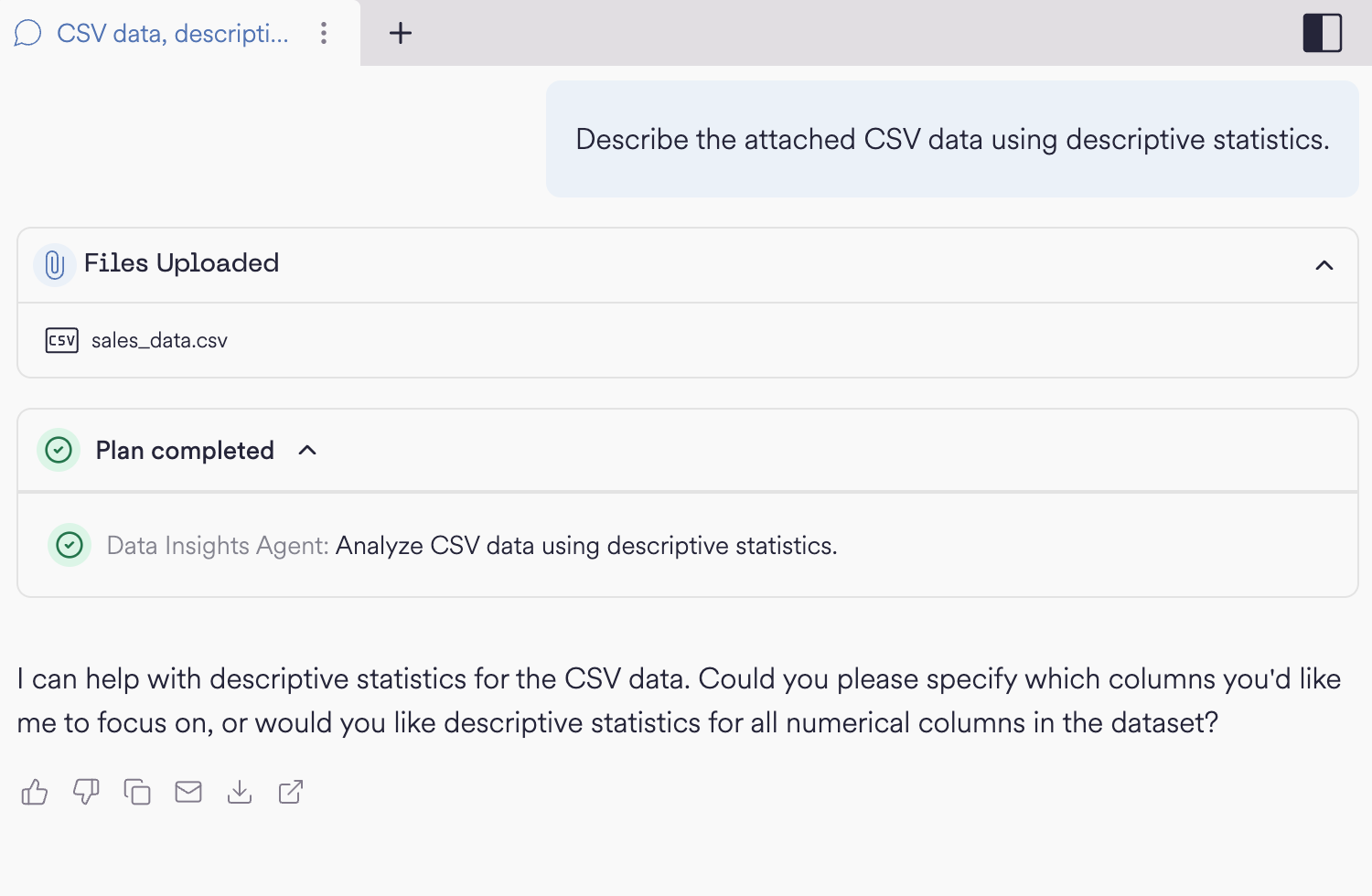Viewport: 1372px width, 896px height.
Task: Click the green progress circle beside Plan completed
Action: pos(58,450)
